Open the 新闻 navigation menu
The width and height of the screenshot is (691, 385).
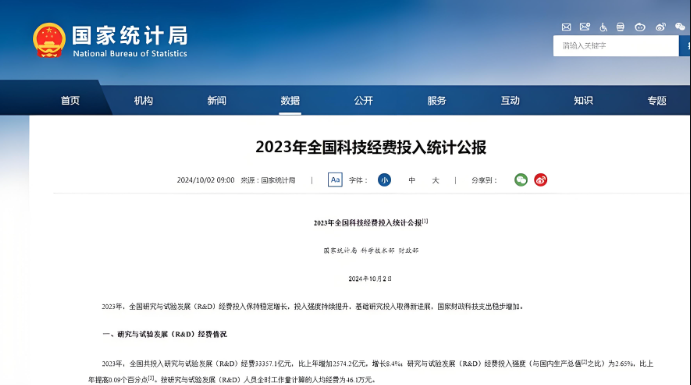coord(217,101)
